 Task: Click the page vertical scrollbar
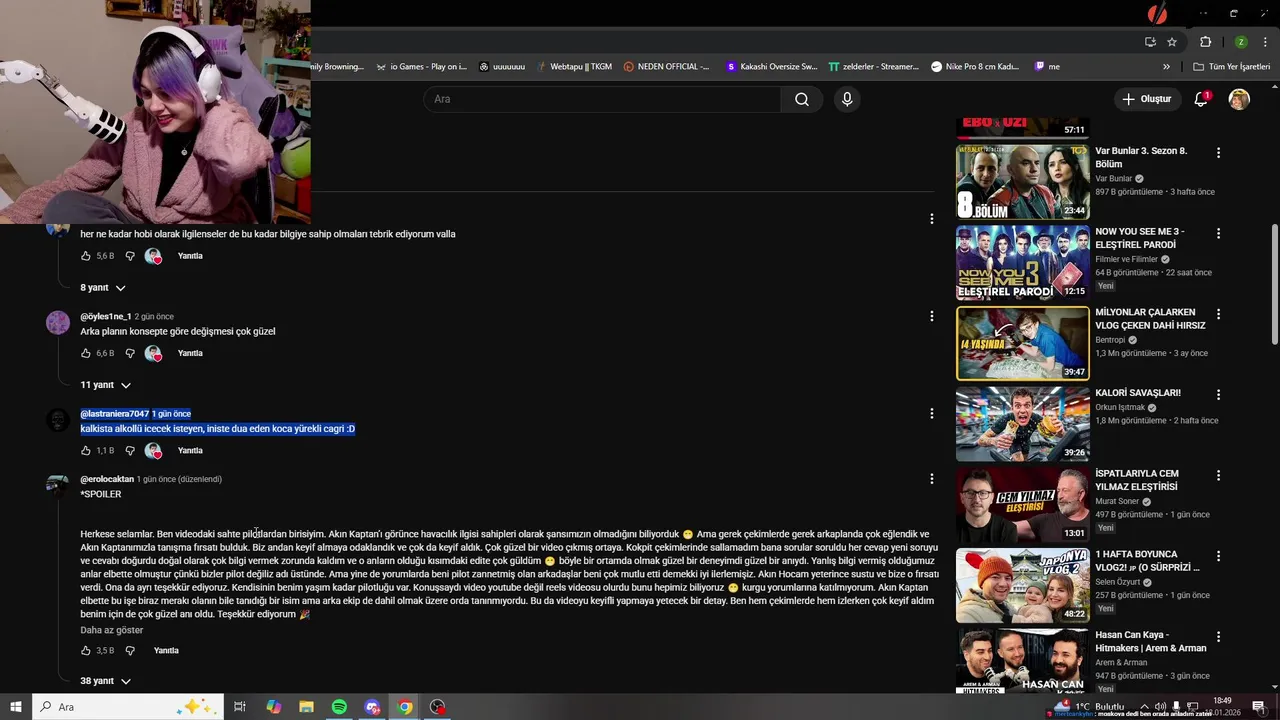click(1274, 285)
